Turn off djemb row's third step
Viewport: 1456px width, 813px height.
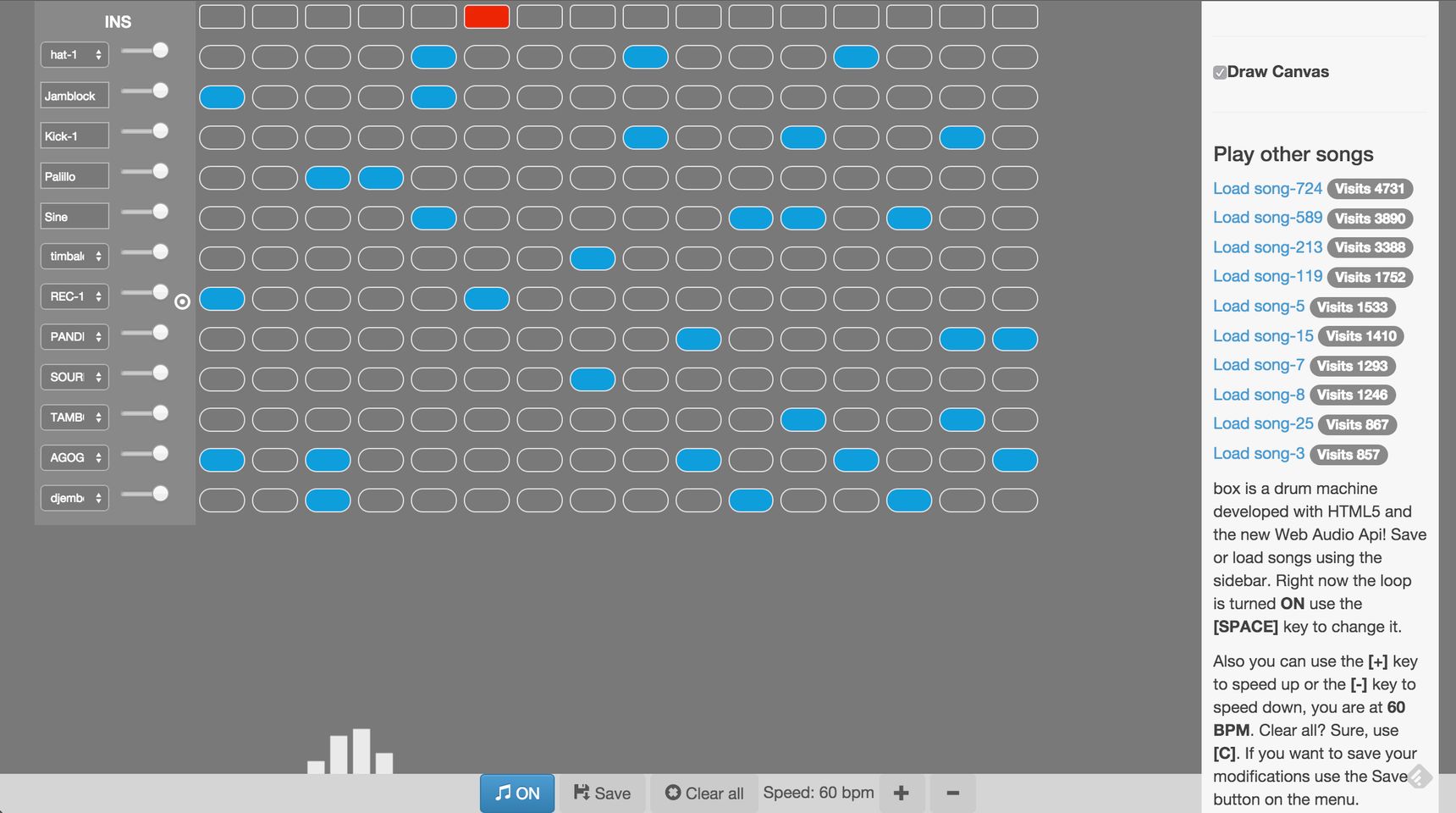(x=328, y=501)
